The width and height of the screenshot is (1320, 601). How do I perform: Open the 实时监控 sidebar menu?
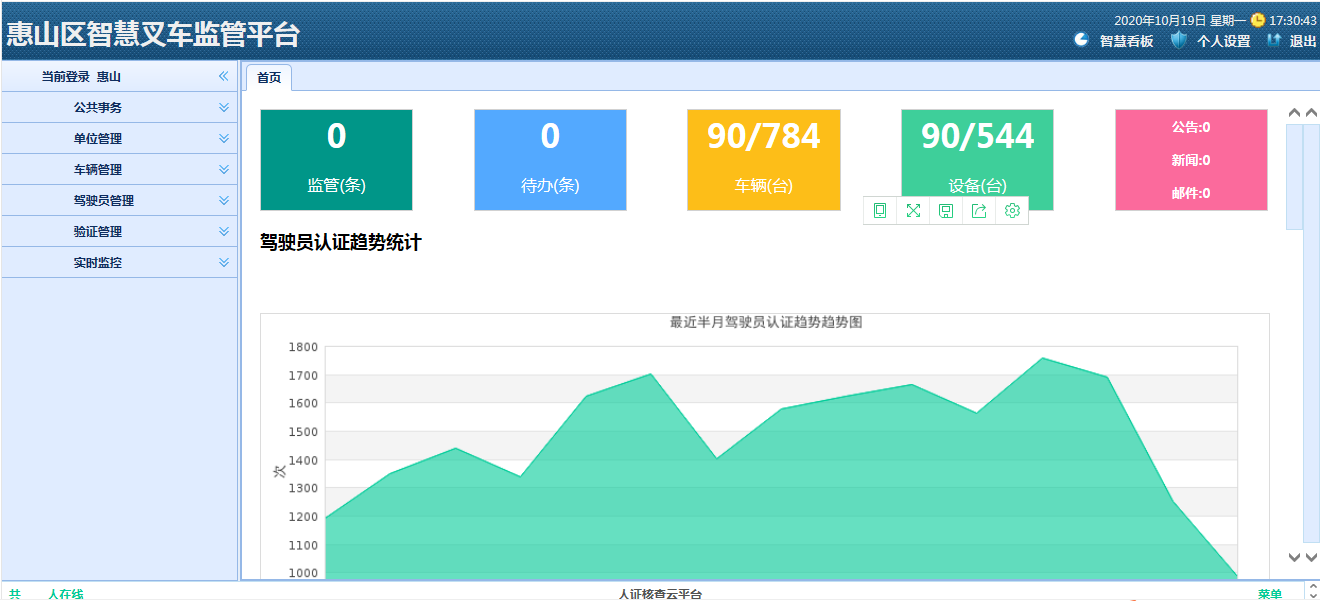pyautogui.click(x=224, y=262)
